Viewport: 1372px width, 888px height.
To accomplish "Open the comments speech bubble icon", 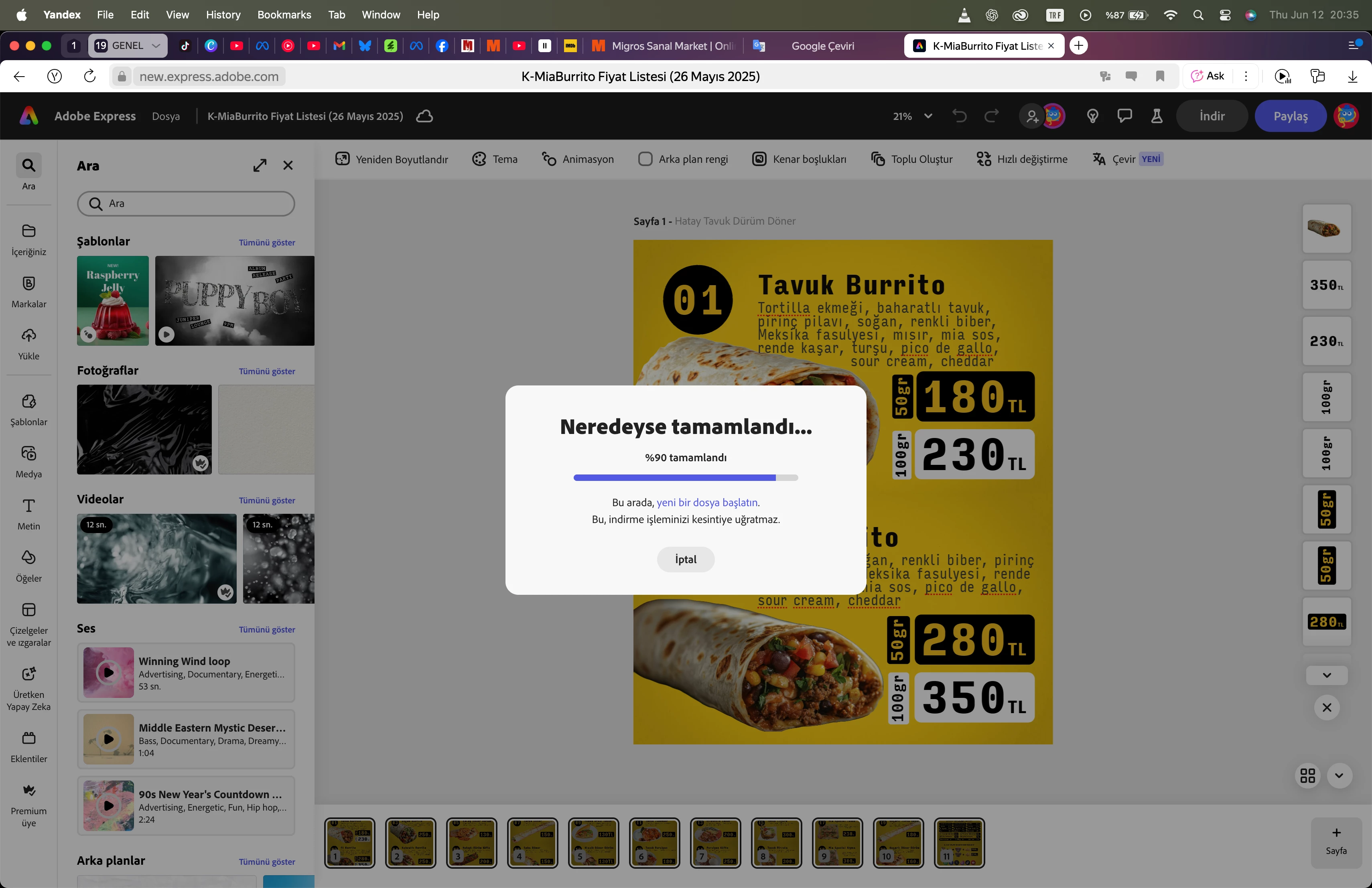I will point(1124,116).
